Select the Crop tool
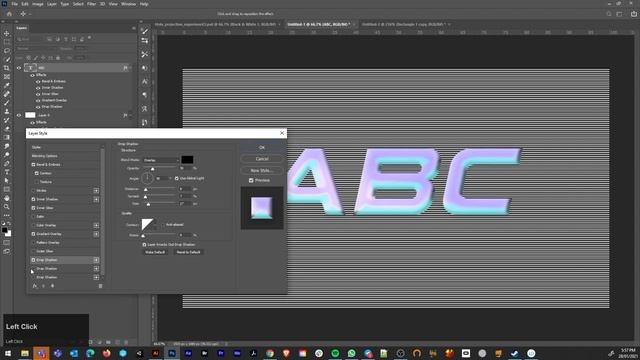 (x=7, y=68)
